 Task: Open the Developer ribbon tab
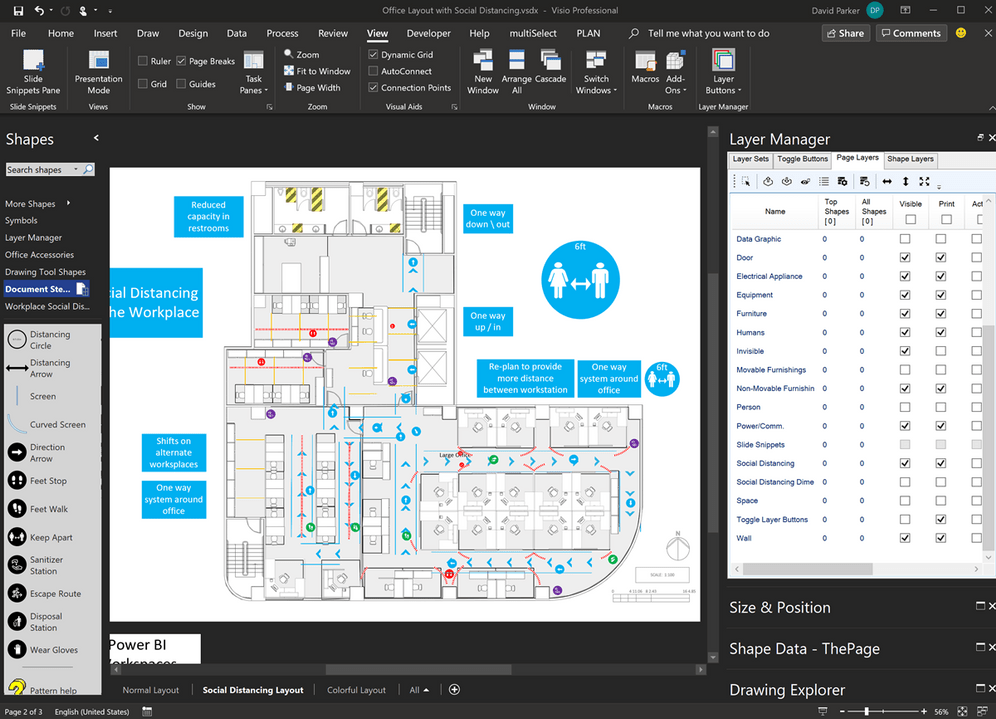(x=428, y=33)
